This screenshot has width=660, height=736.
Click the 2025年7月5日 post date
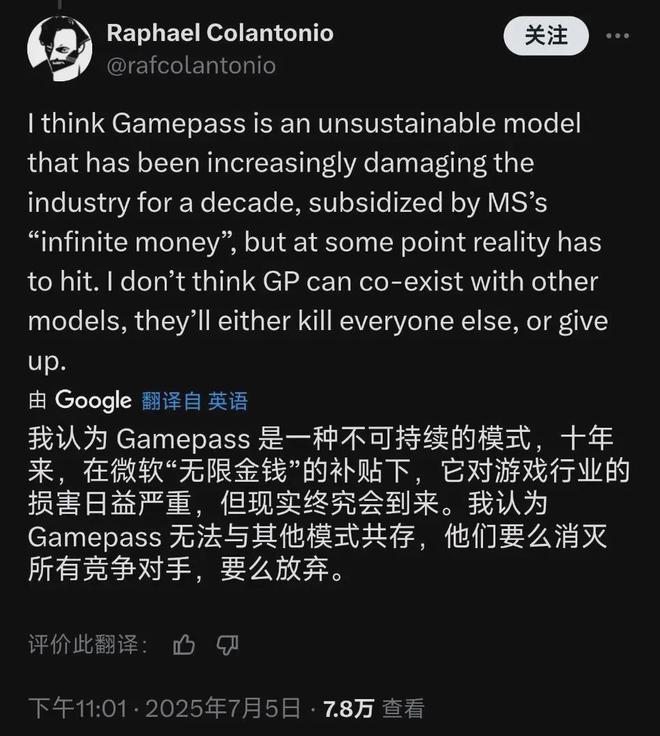[223, 708]
